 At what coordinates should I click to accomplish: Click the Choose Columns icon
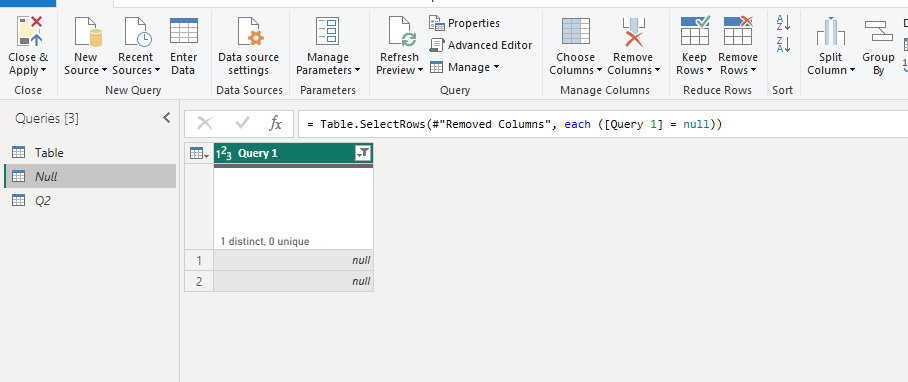pos(576,31)
